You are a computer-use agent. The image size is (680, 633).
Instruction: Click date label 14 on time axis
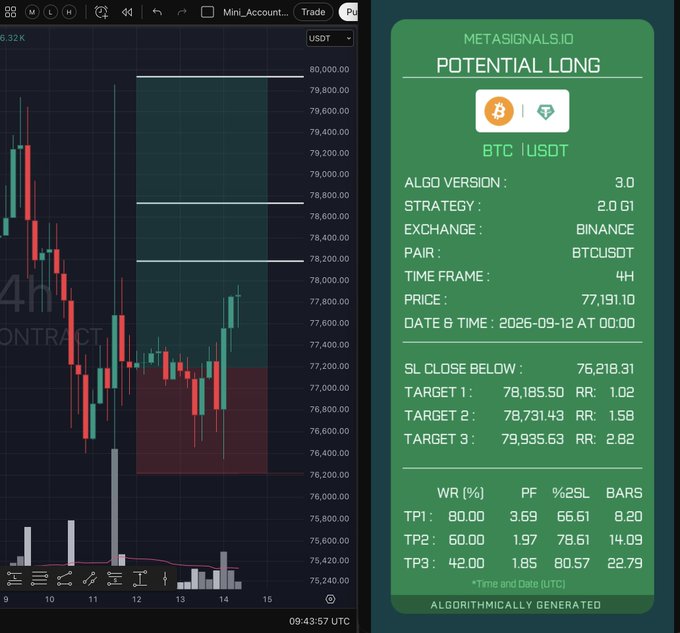223,599
